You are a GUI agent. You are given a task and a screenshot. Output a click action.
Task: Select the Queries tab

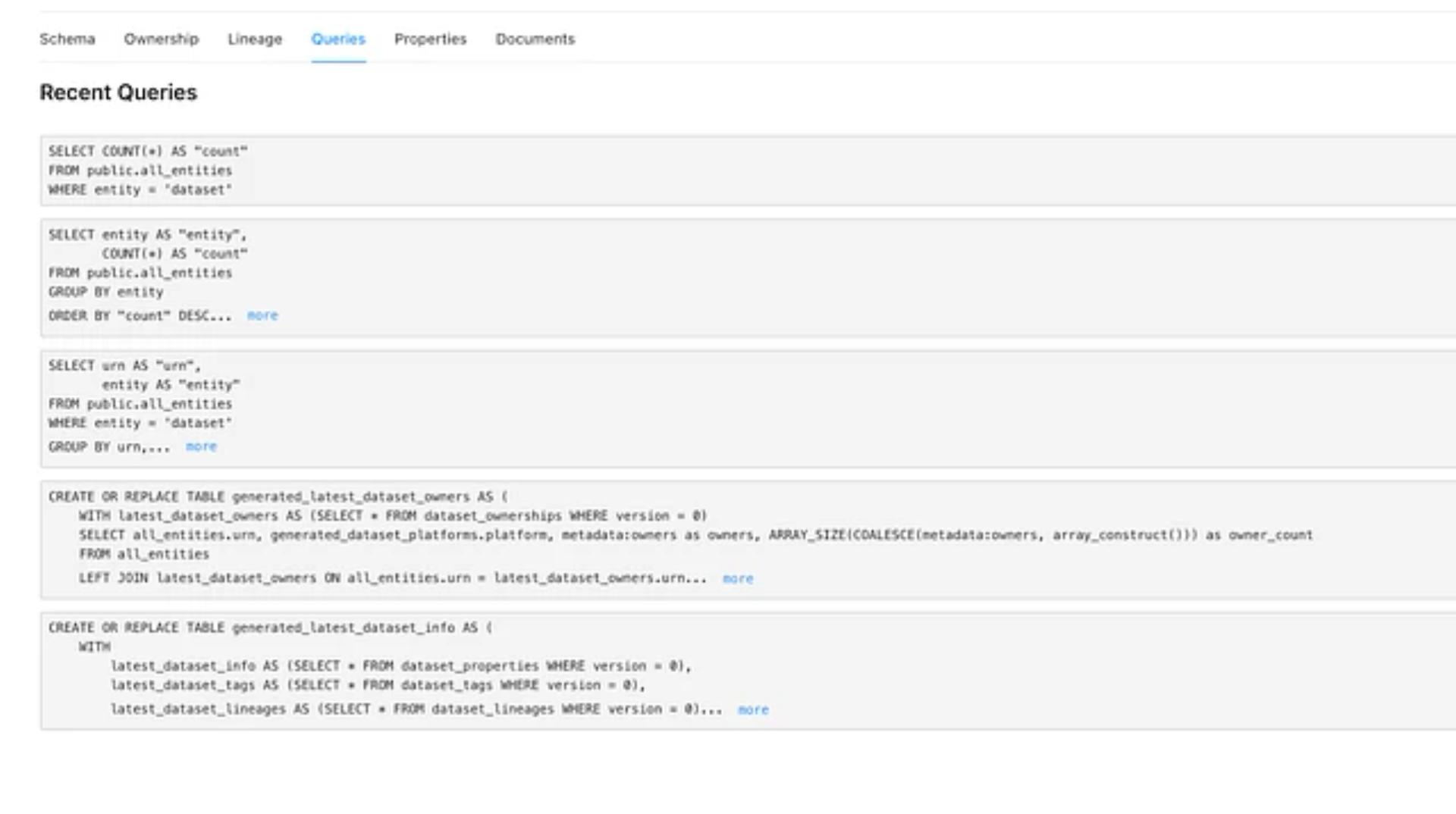338,39
